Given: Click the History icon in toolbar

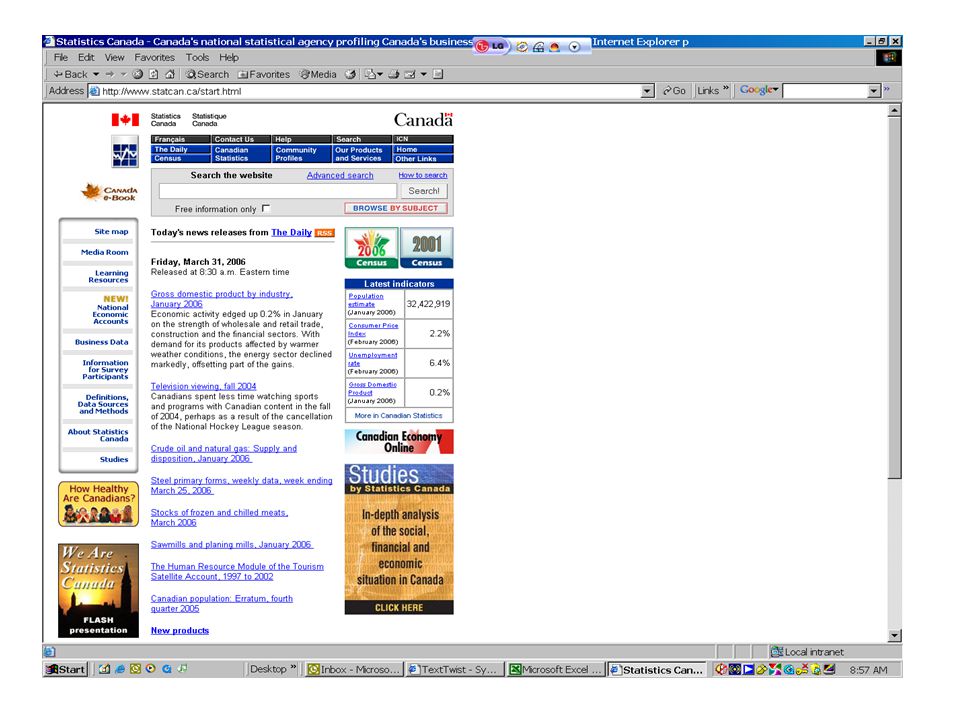Looking at the screenshot, I should (350, 74).
